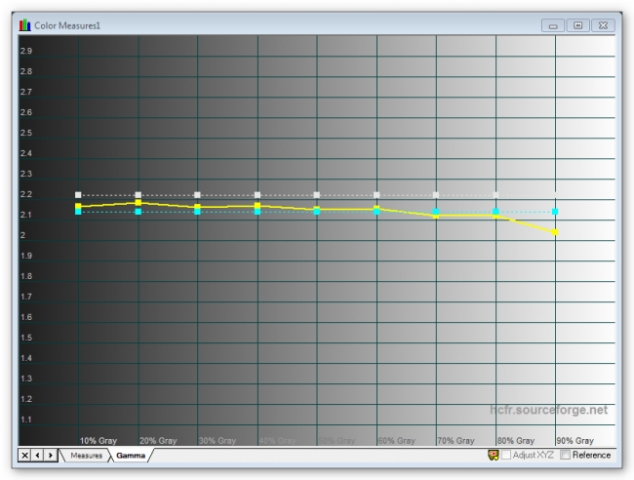Click the colored icon beside Adjust XYZ
The width and height of the screenshot is (634, 480).
tap(493, 455)
